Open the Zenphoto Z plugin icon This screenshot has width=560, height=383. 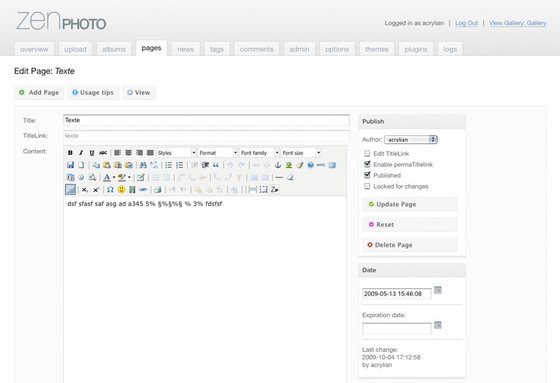[274, 190]
